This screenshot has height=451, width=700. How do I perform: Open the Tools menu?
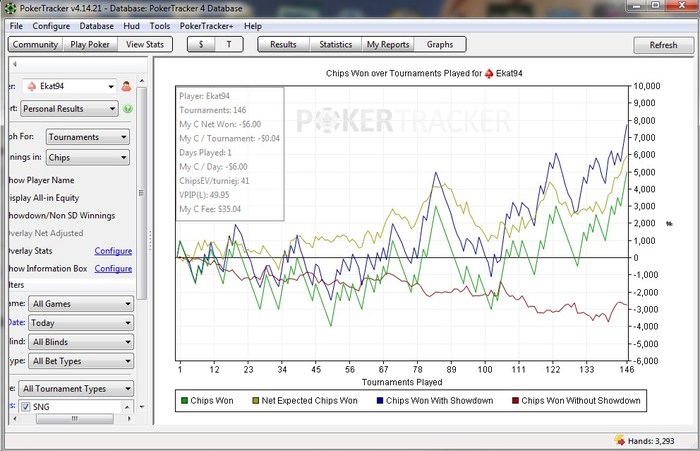pos(160,26)
